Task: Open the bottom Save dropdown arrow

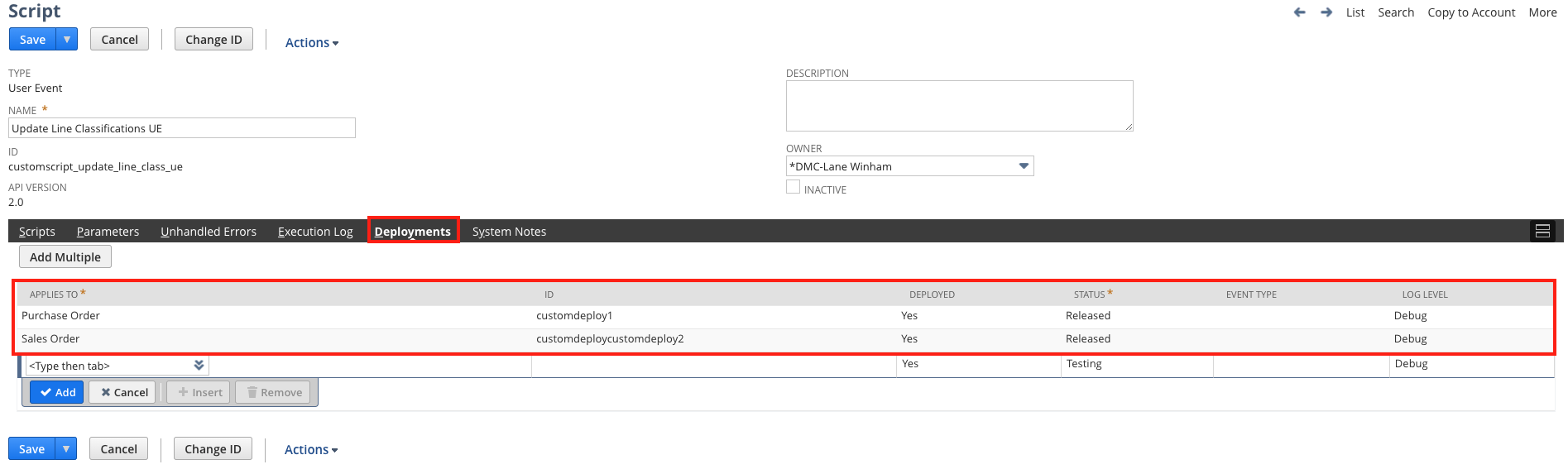Action: [x=66, y=448]
